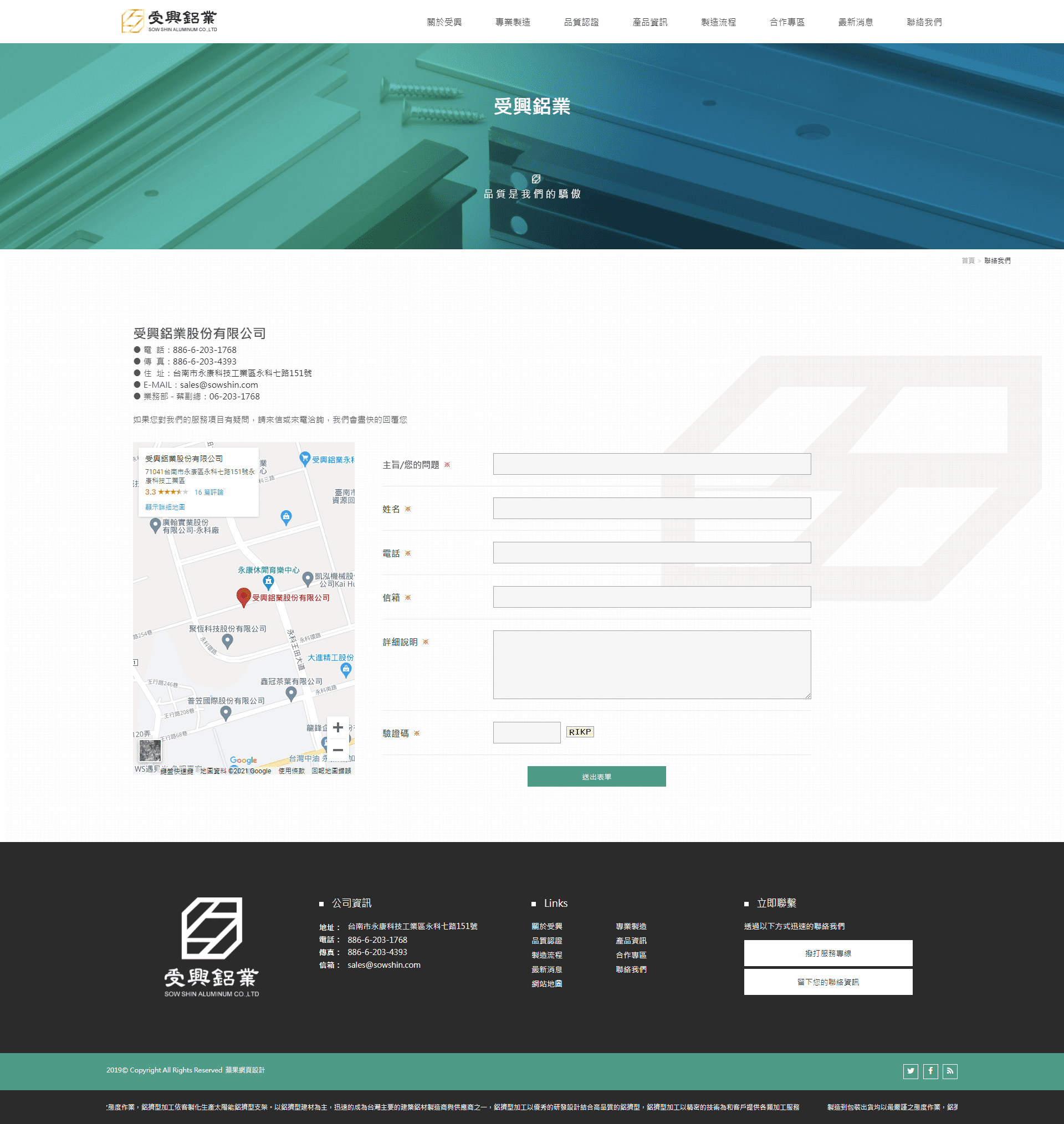Click the 驗證碼 input field

pyautogui.click(x=526, y=732)
